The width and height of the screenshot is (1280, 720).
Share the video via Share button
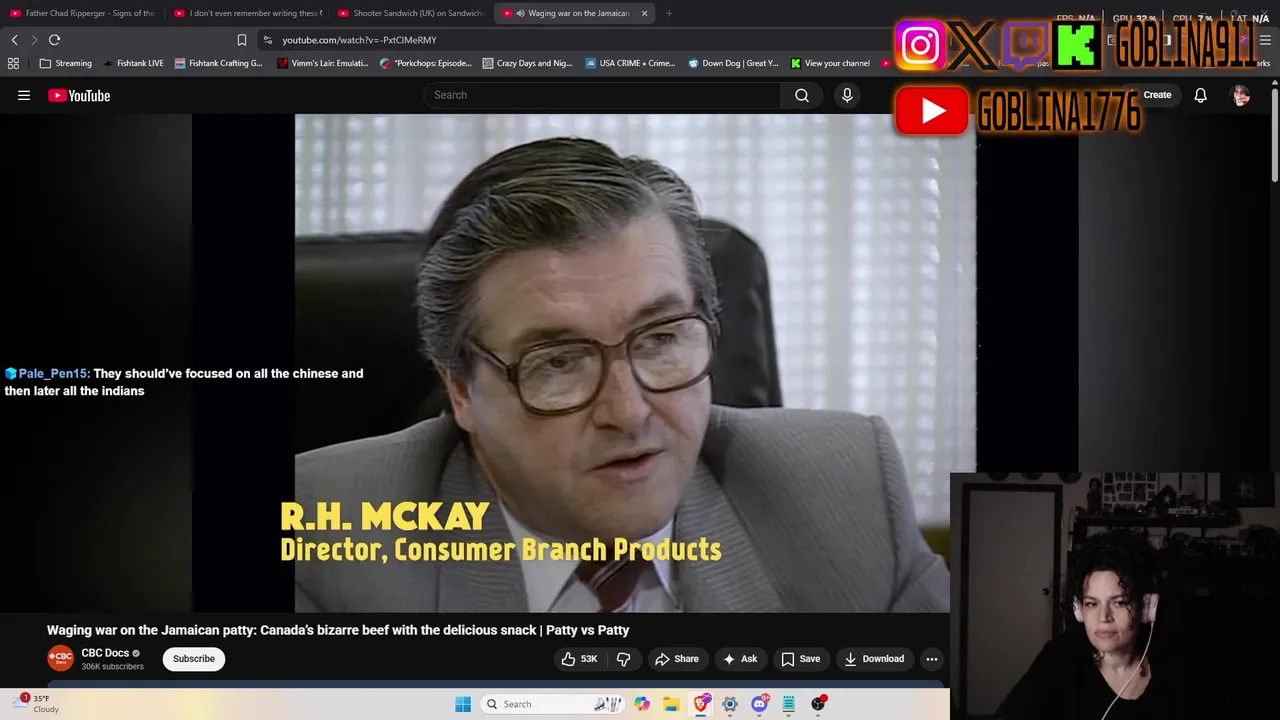[677, 659]
